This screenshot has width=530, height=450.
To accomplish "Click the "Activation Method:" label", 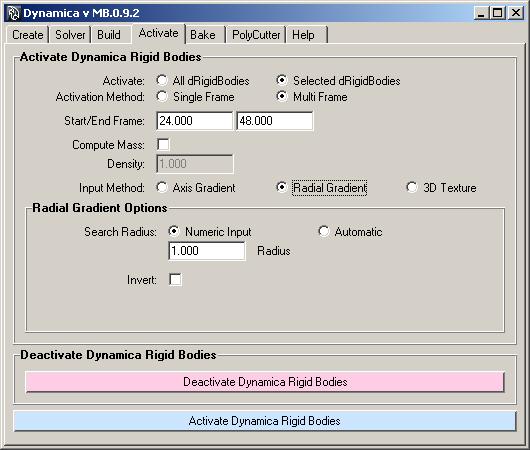I will (x=100, y=97).
